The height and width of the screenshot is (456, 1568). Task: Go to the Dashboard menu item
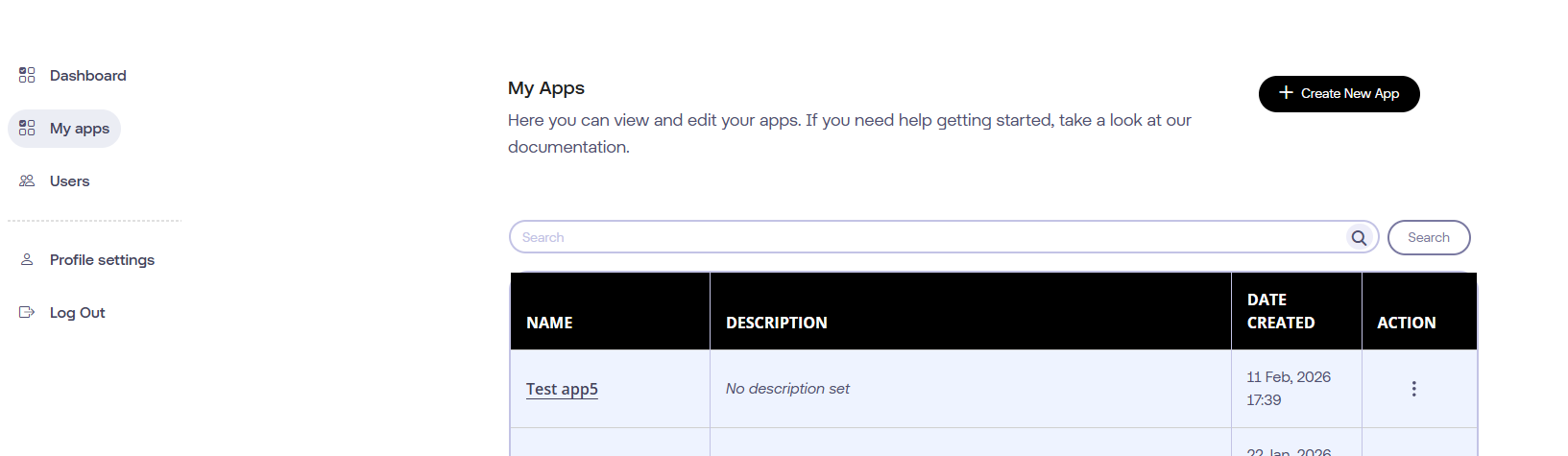pos(87,76)
